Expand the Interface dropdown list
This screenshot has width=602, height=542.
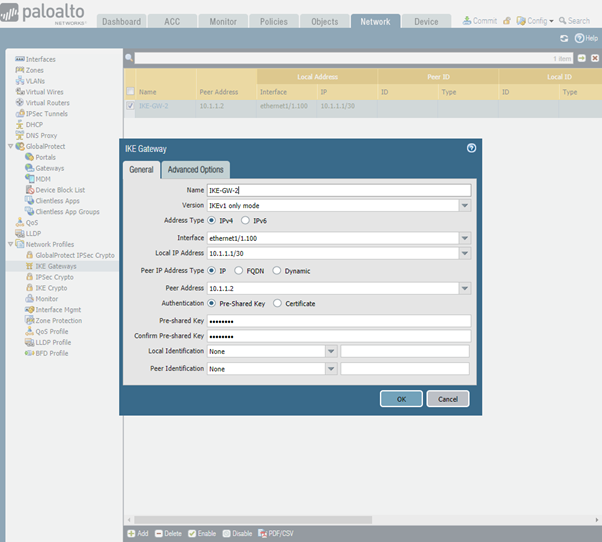pos(465,238)
